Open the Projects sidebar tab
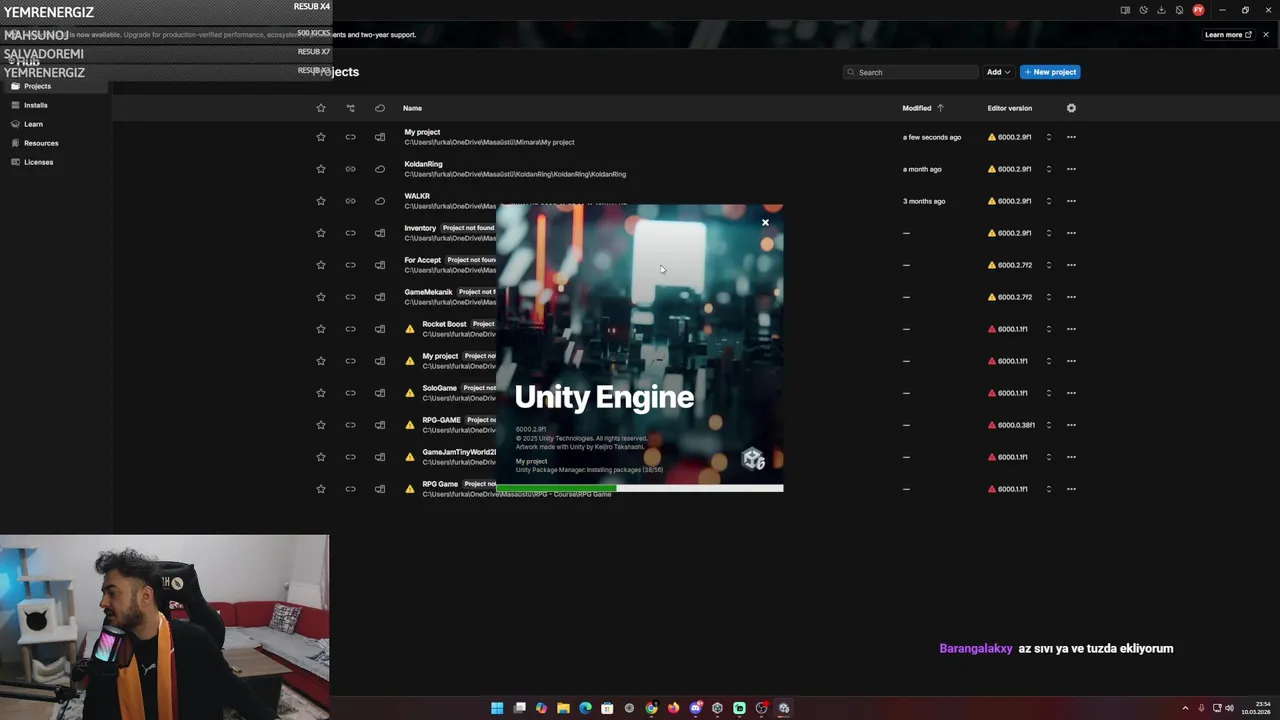Screen dimensions: 1280x720 pyautogui.click(x=56, y=86)
